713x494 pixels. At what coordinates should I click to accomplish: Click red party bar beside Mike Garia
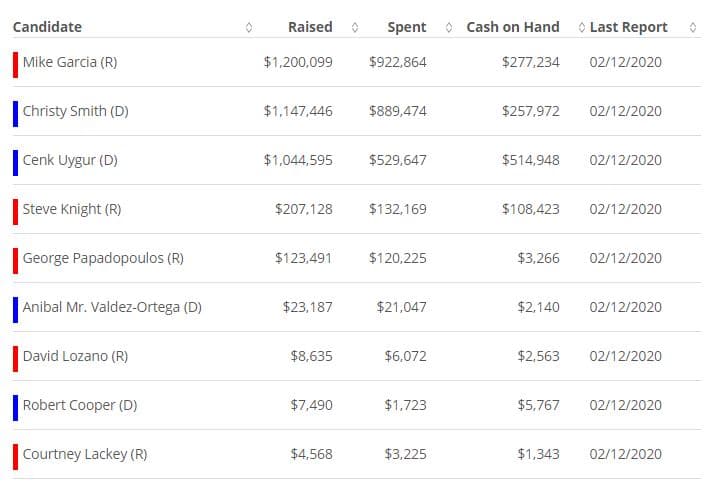[15, 63]
